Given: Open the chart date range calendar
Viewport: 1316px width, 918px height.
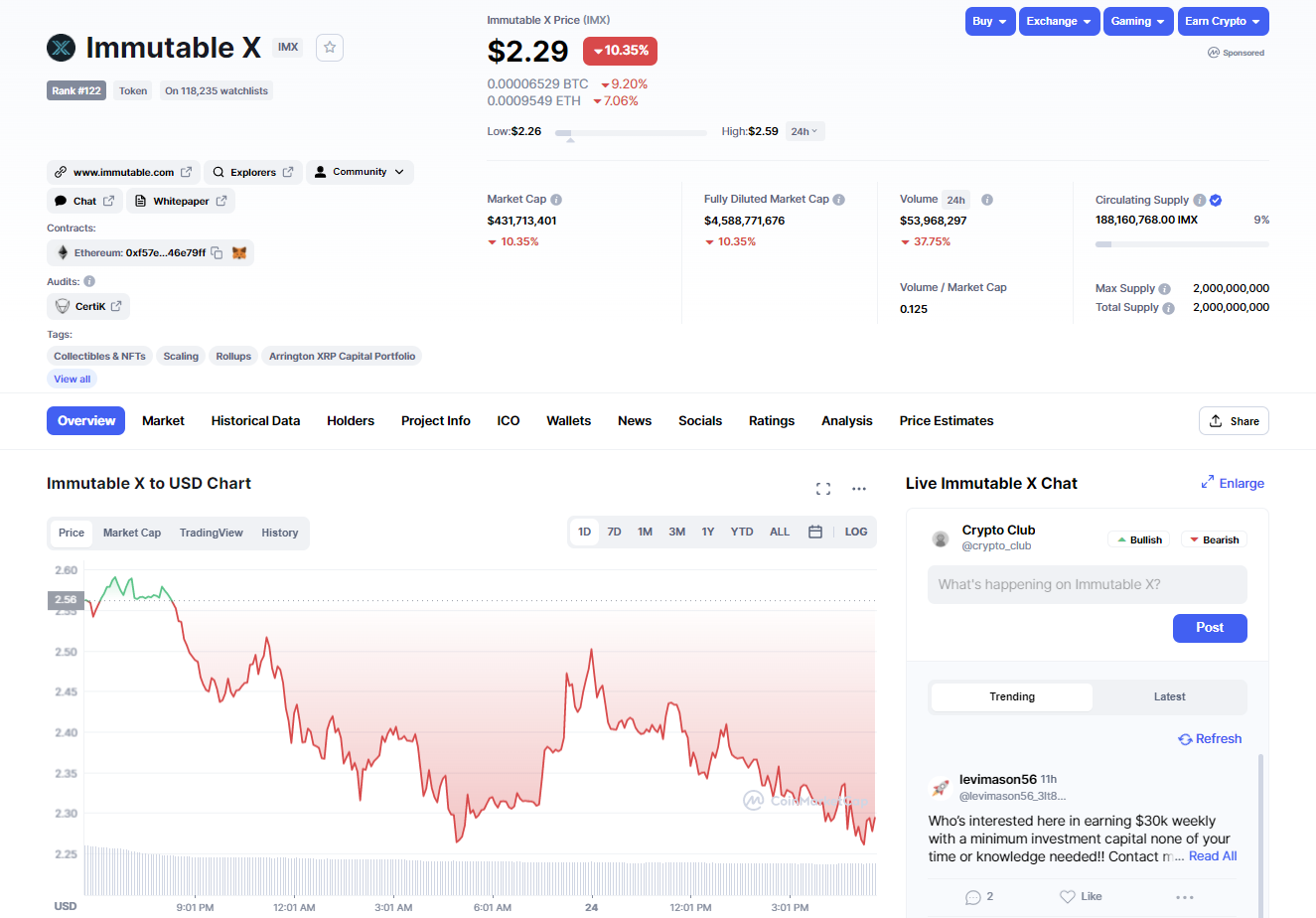Looking at the screenshot, I should coord(814,533).
